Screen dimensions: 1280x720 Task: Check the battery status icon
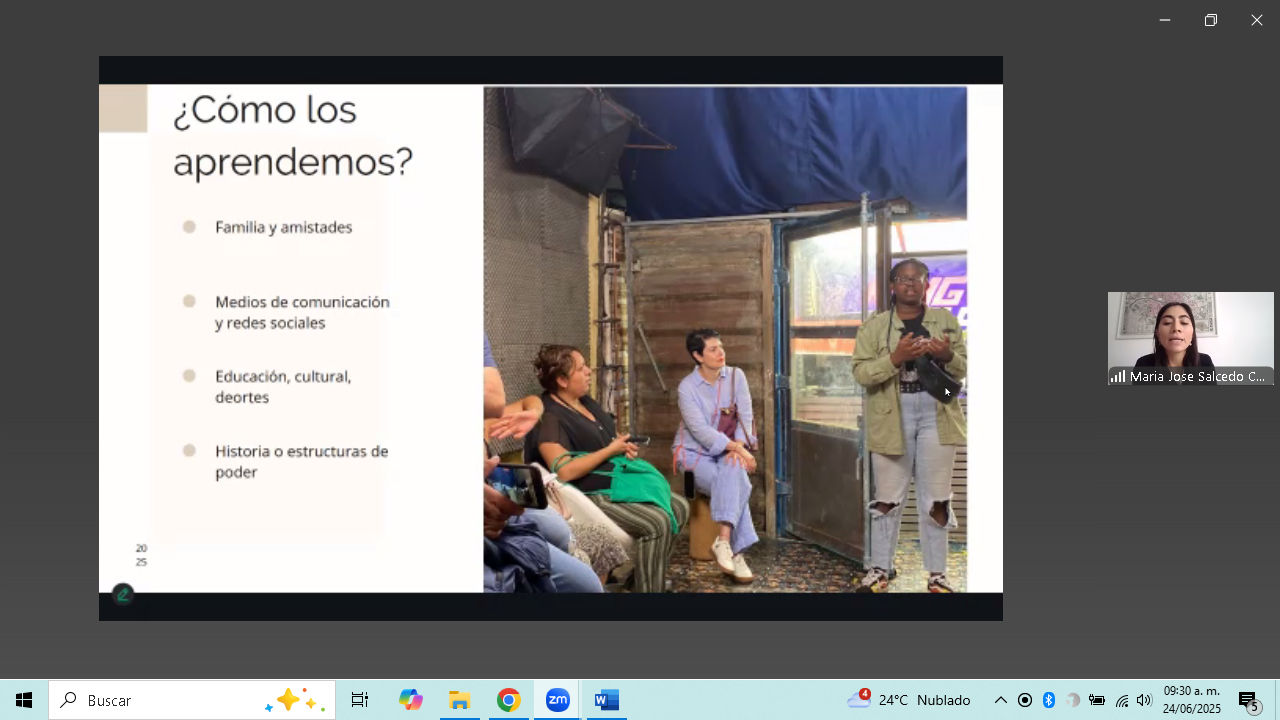tap(1097, 700)
